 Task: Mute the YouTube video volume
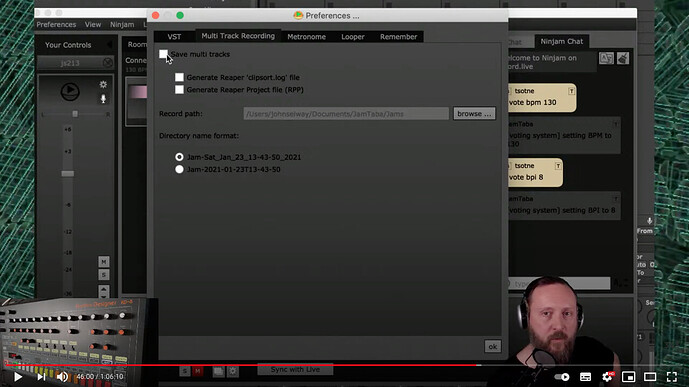[62, 376]
